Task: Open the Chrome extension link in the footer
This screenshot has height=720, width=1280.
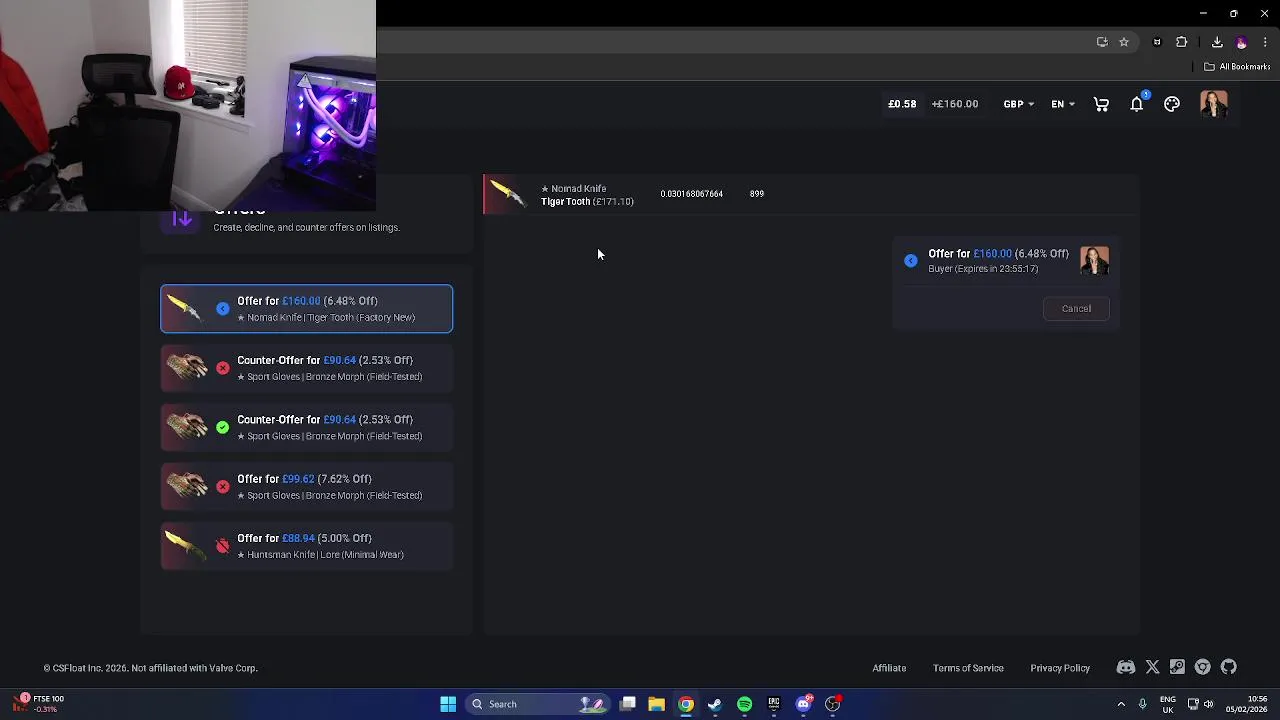Action: (x=1203, y=667)
